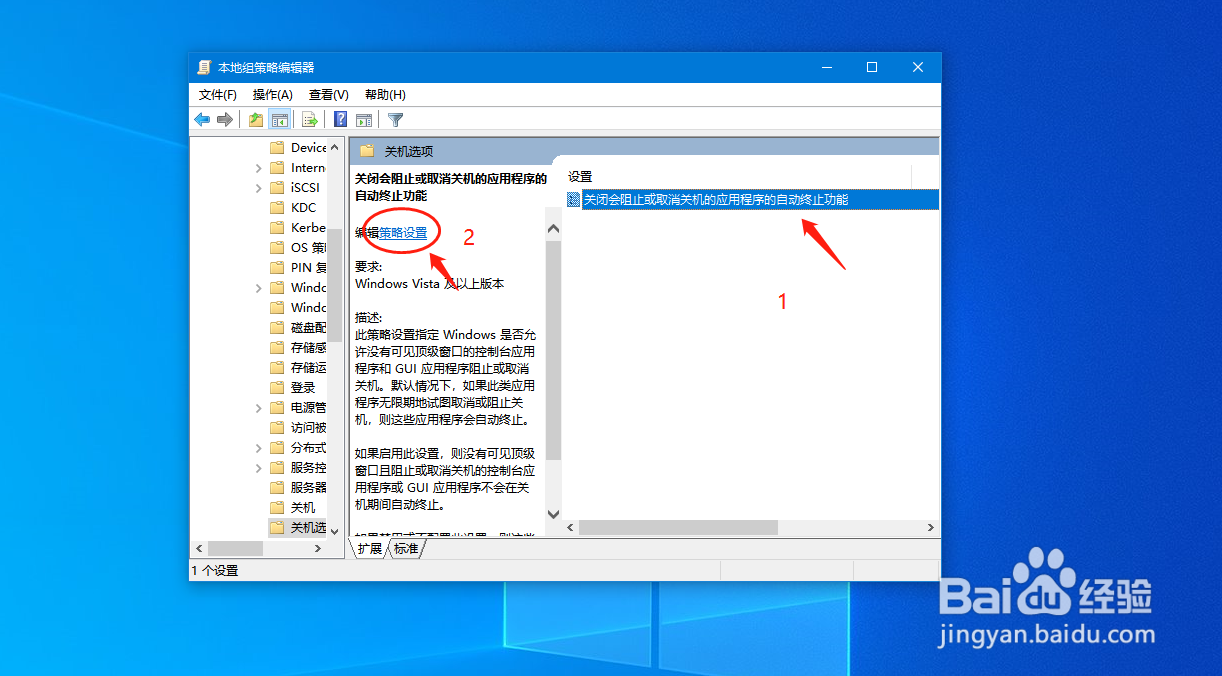Select the 存储感 tree item
Image resolution: width=1222 pixels, height=676 pixels.
(308, 348)
